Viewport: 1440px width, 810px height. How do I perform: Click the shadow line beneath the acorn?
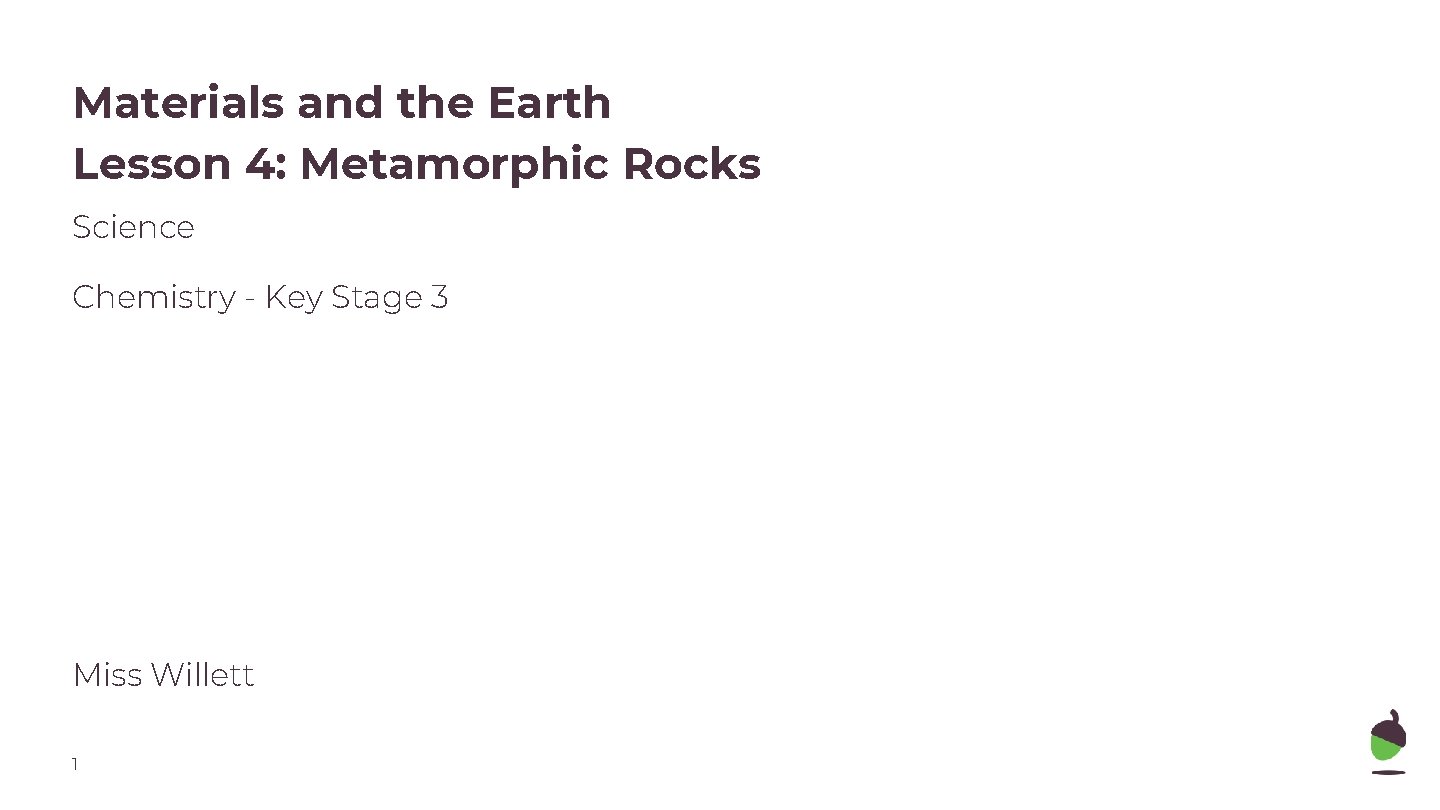(1388, 772)
